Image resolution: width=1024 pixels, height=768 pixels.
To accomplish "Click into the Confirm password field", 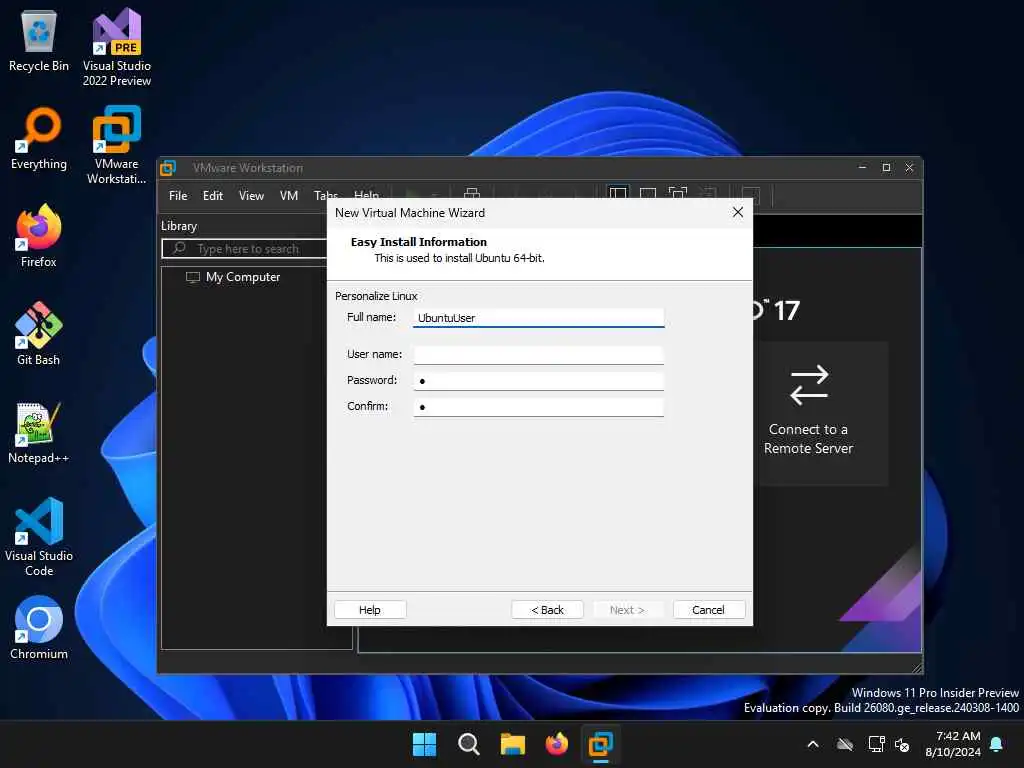I will [x=539, y=407].
